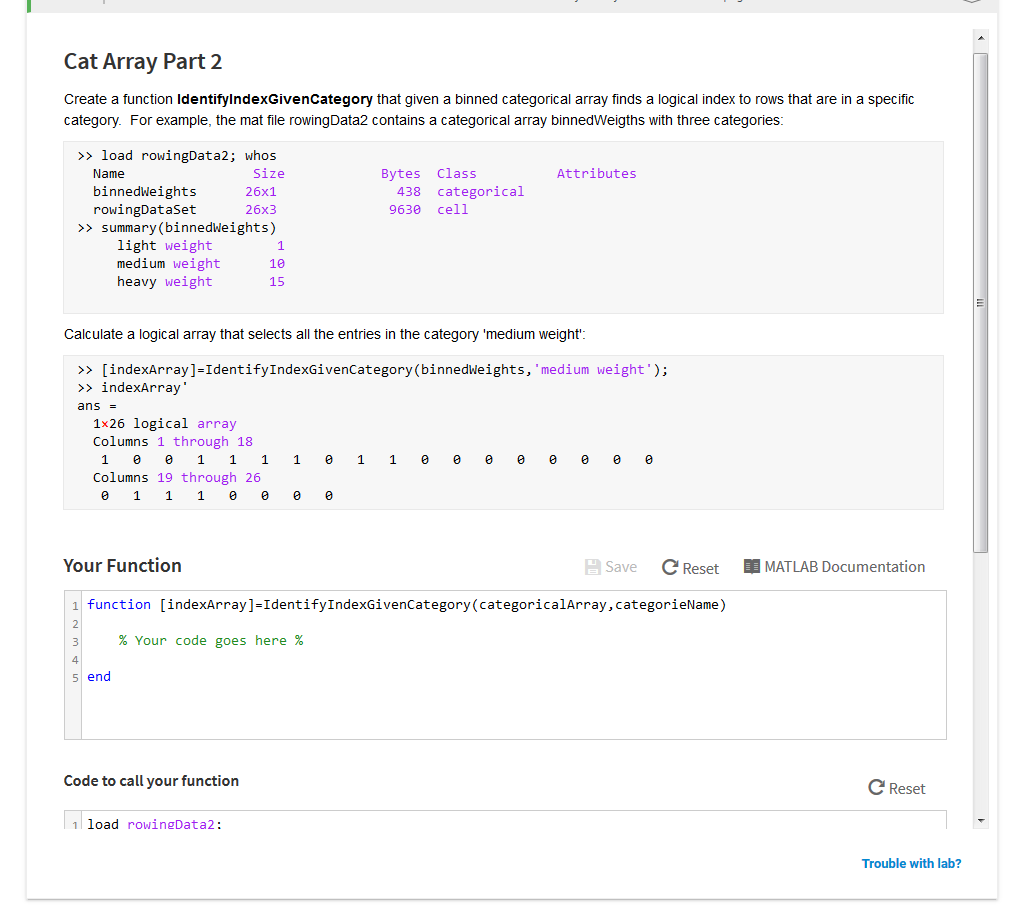Click the scrollbar down arrow

[x=981, y=821]
